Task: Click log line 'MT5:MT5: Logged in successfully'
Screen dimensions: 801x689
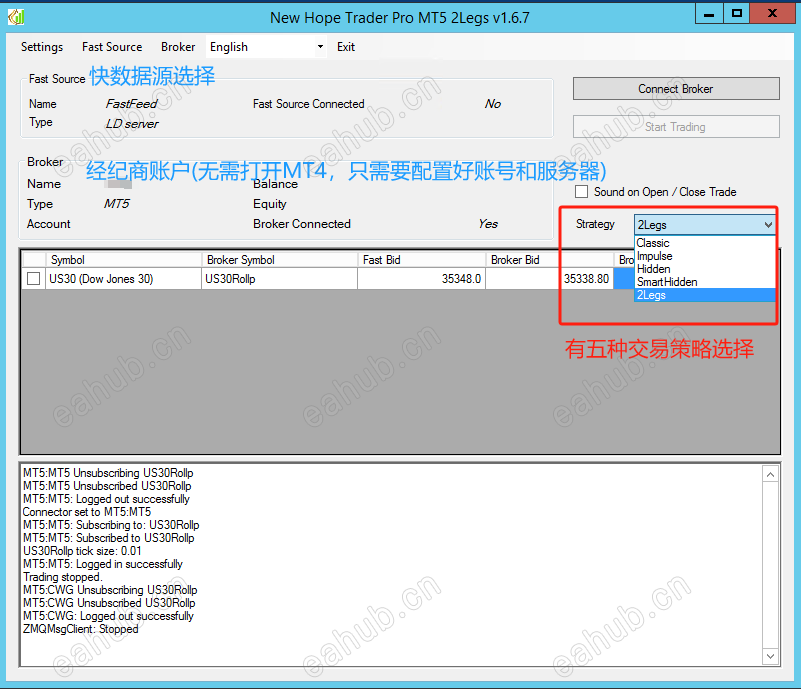Action: [103, 564]
